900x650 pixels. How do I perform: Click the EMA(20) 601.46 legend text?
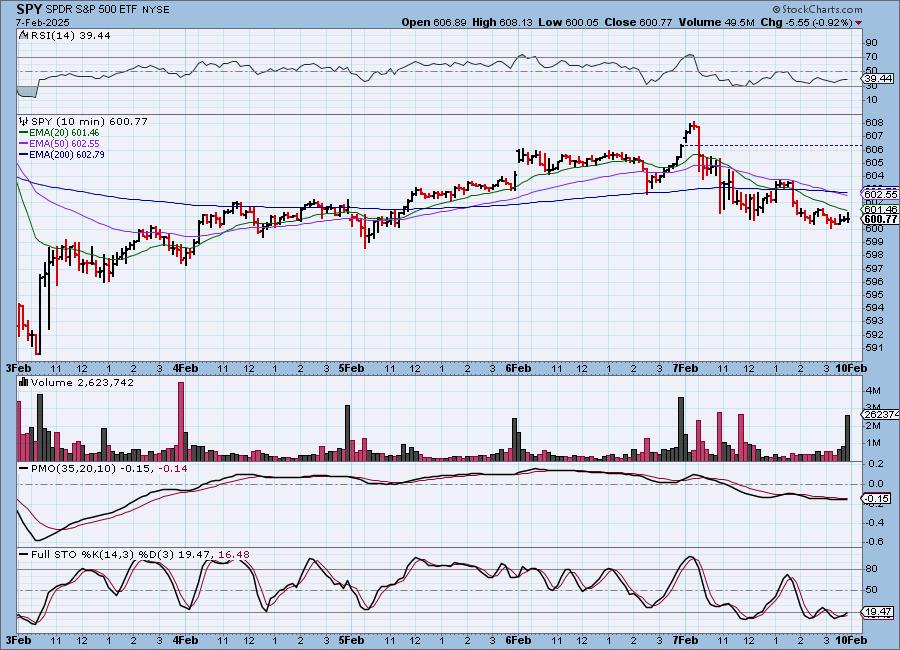[x=64, y=133]
